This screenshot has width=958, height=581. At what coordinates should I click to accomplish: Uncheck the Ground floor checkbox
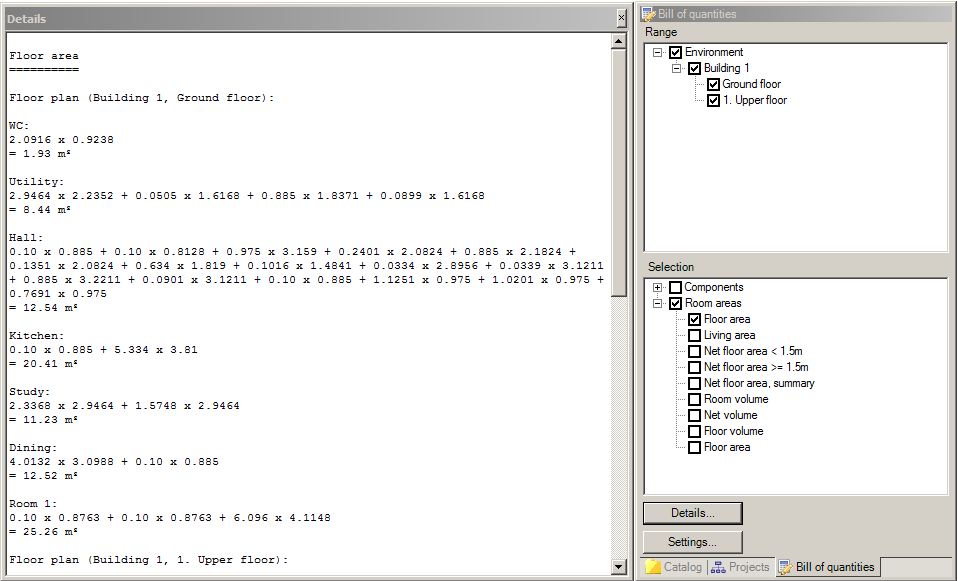[x=713, y=85]
